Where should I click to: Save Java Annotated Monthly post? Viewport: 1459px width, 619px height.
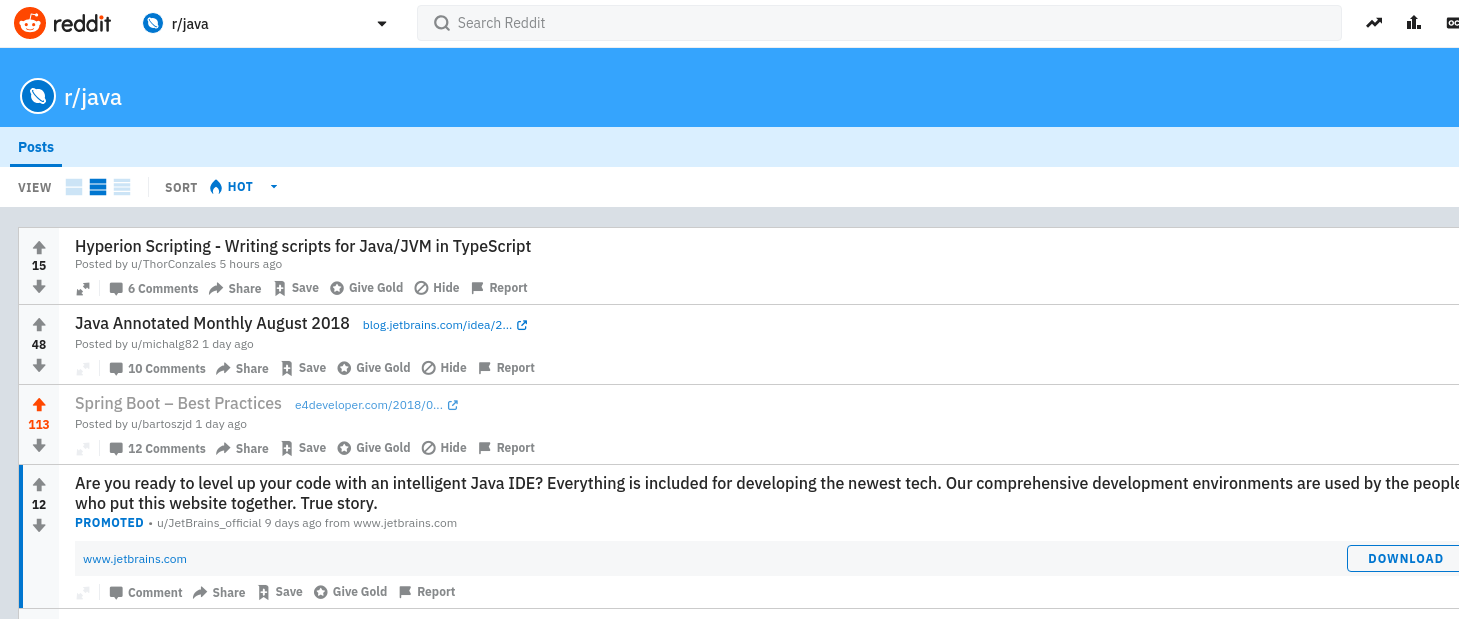pyautogui.click(x=303, y=368)
